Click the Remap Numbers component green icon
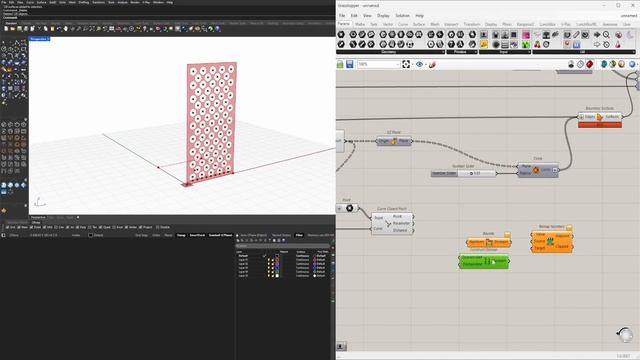The image size is (640, 360). tap(550, 241)
